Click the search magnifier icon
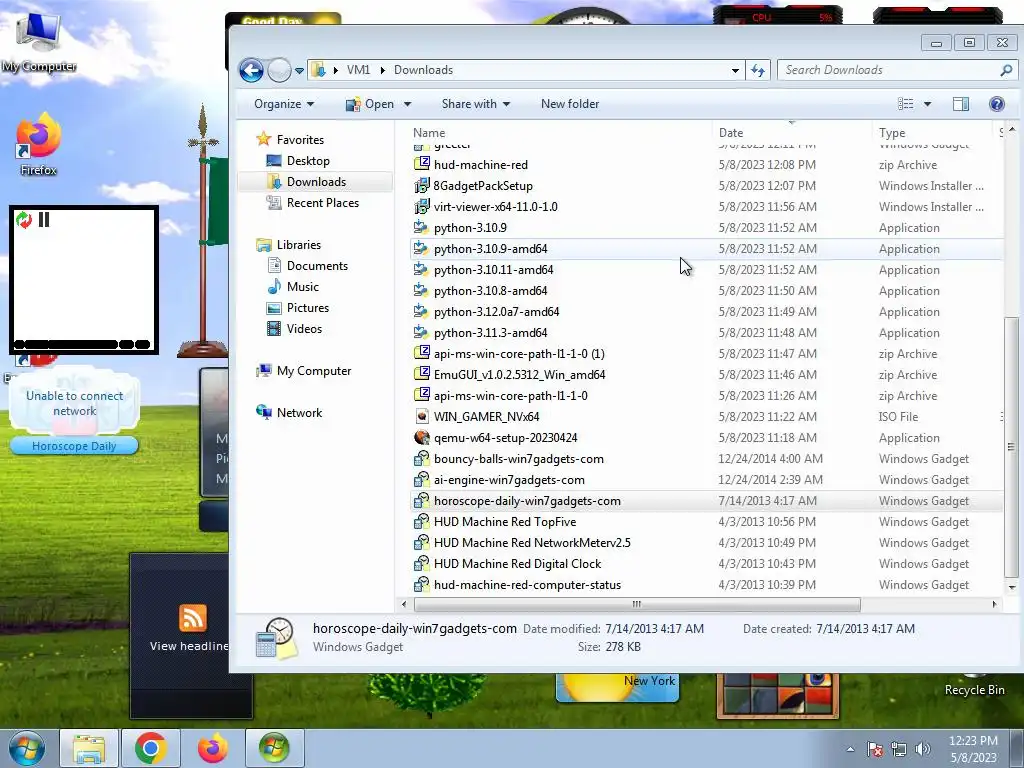This screenshot has height=768, width=1024. point(1006,70)
